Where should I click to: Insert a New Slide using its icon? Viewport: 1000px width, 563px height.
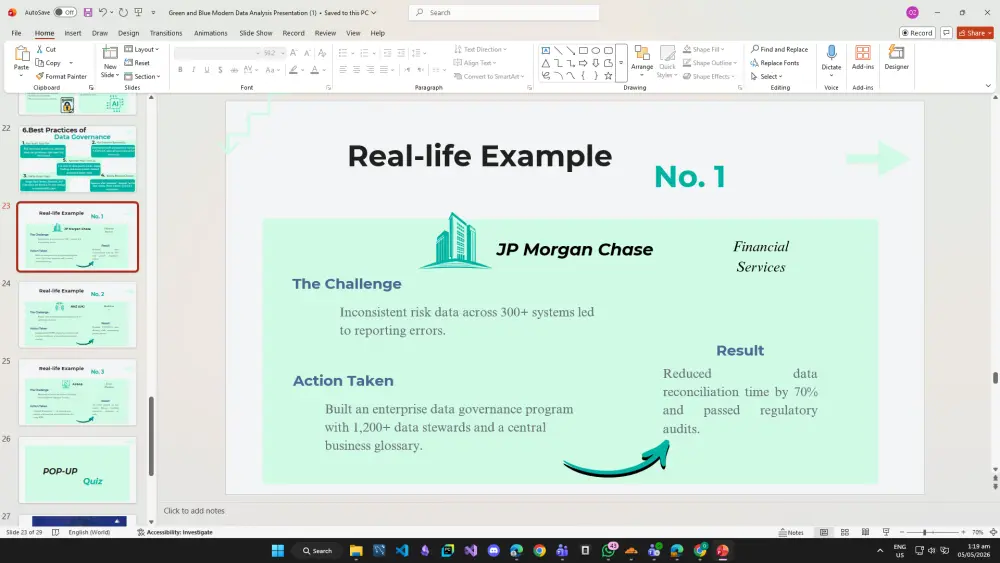point(110,53)
